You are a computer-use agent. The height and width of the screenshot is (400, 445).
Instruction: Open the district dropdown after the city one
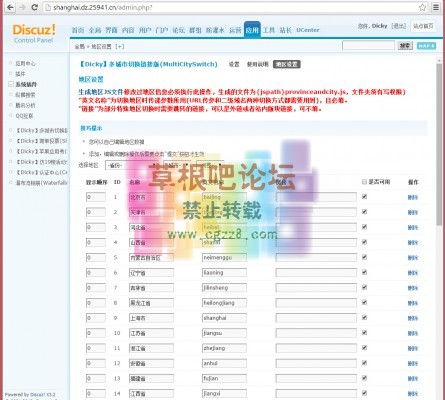(x=210, y=165)
